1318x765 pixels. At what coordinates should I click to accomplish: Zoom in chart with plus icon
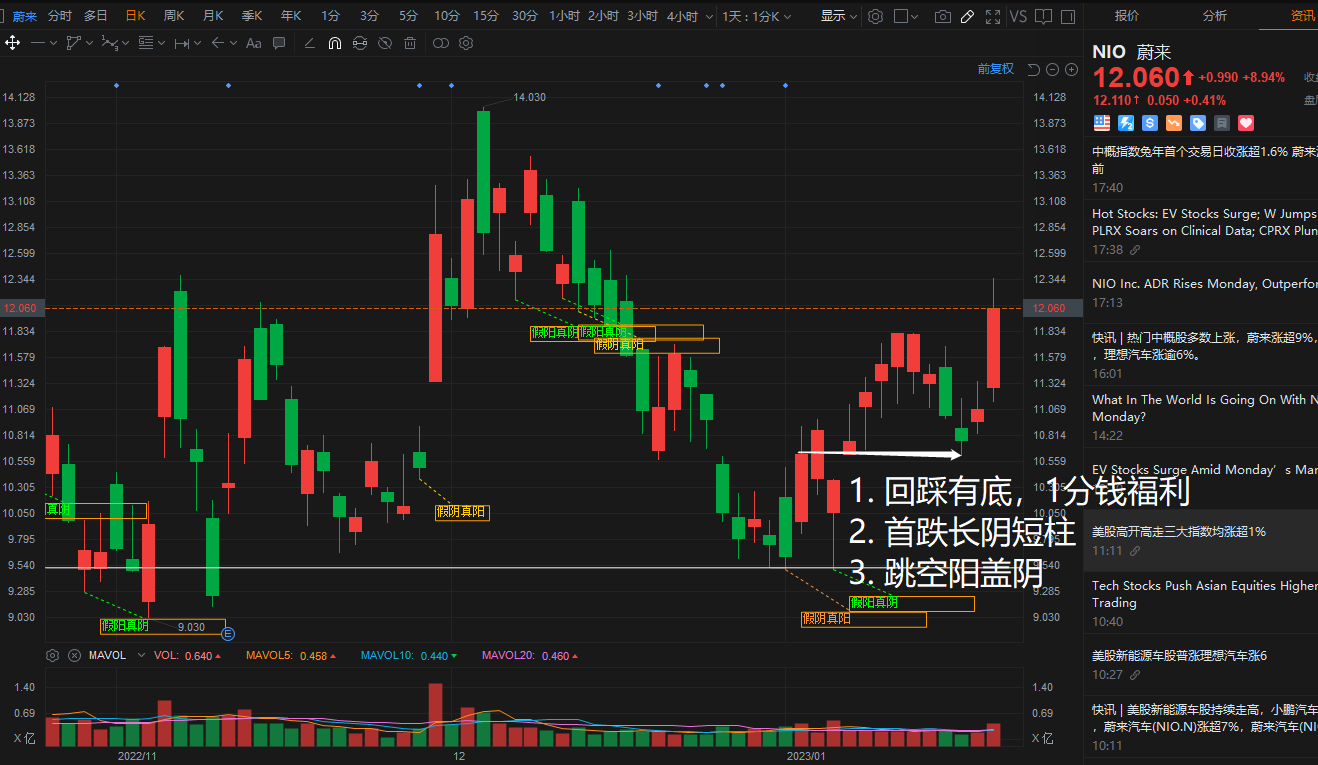[1071, 69]
